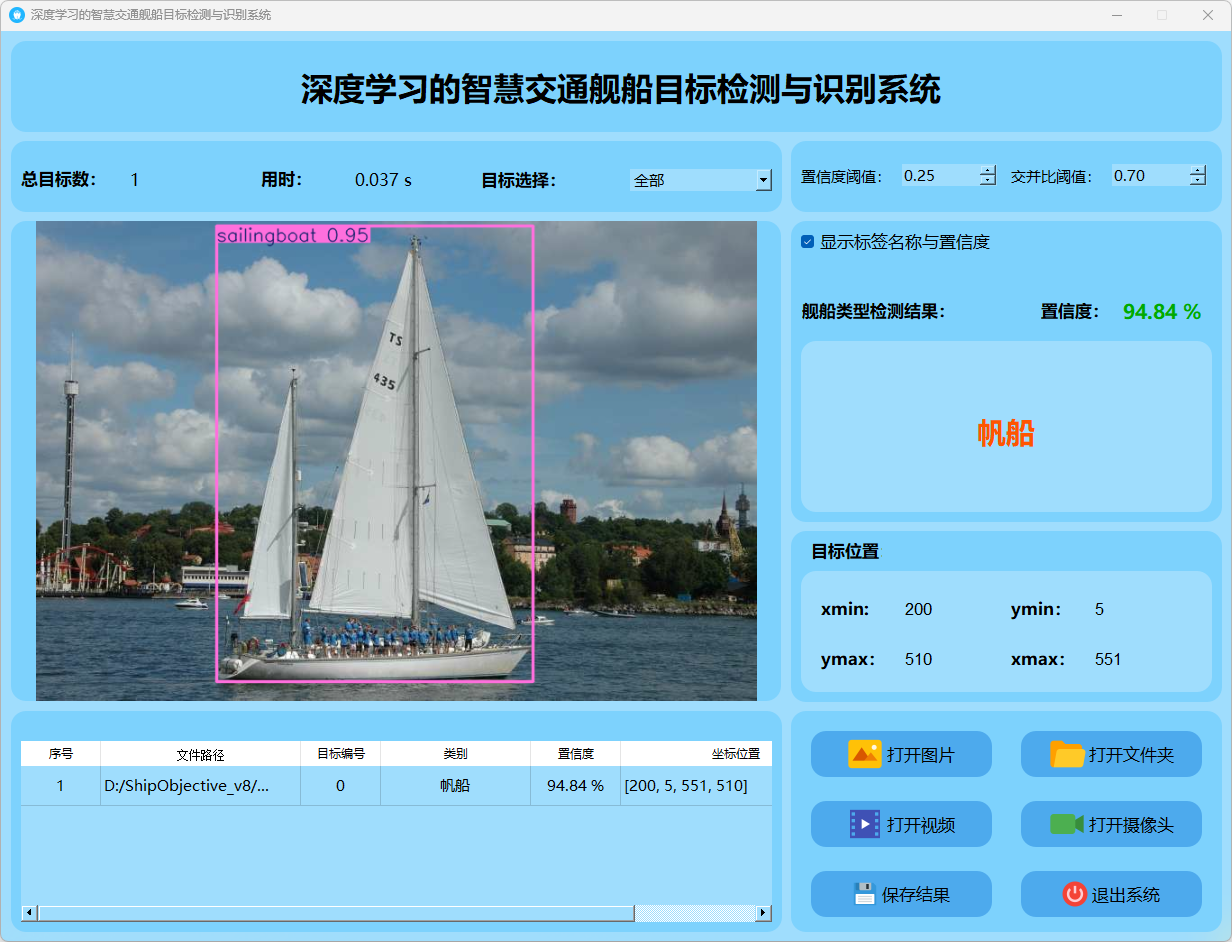1232x942 pixels.
Task: Increase the confidence threshold using up arrow
Action: 988,170
